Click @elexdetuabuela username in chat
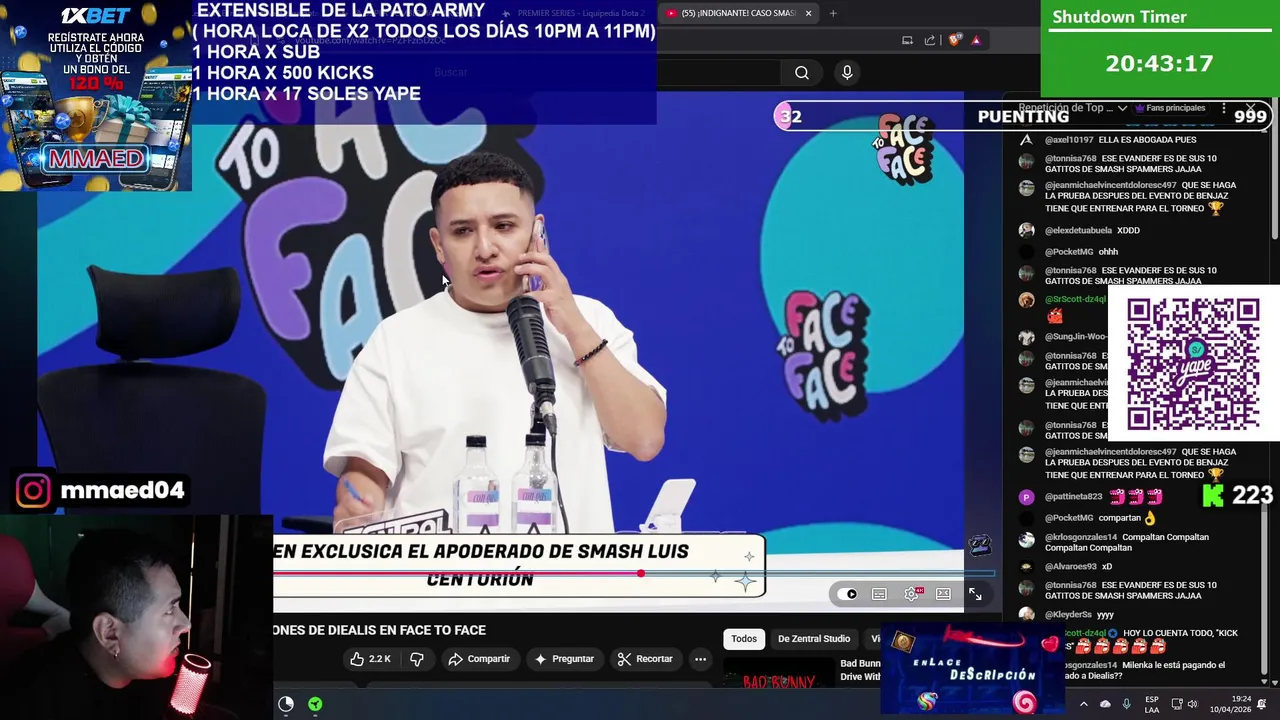The width and height of the screenshot is (1280, 720). tap(1078, 231)
